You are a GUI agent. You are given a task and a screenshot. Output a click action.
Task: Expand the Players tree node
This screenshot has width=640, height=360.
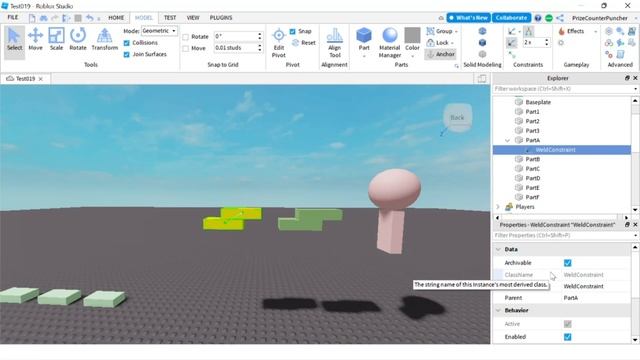(498, 207)
